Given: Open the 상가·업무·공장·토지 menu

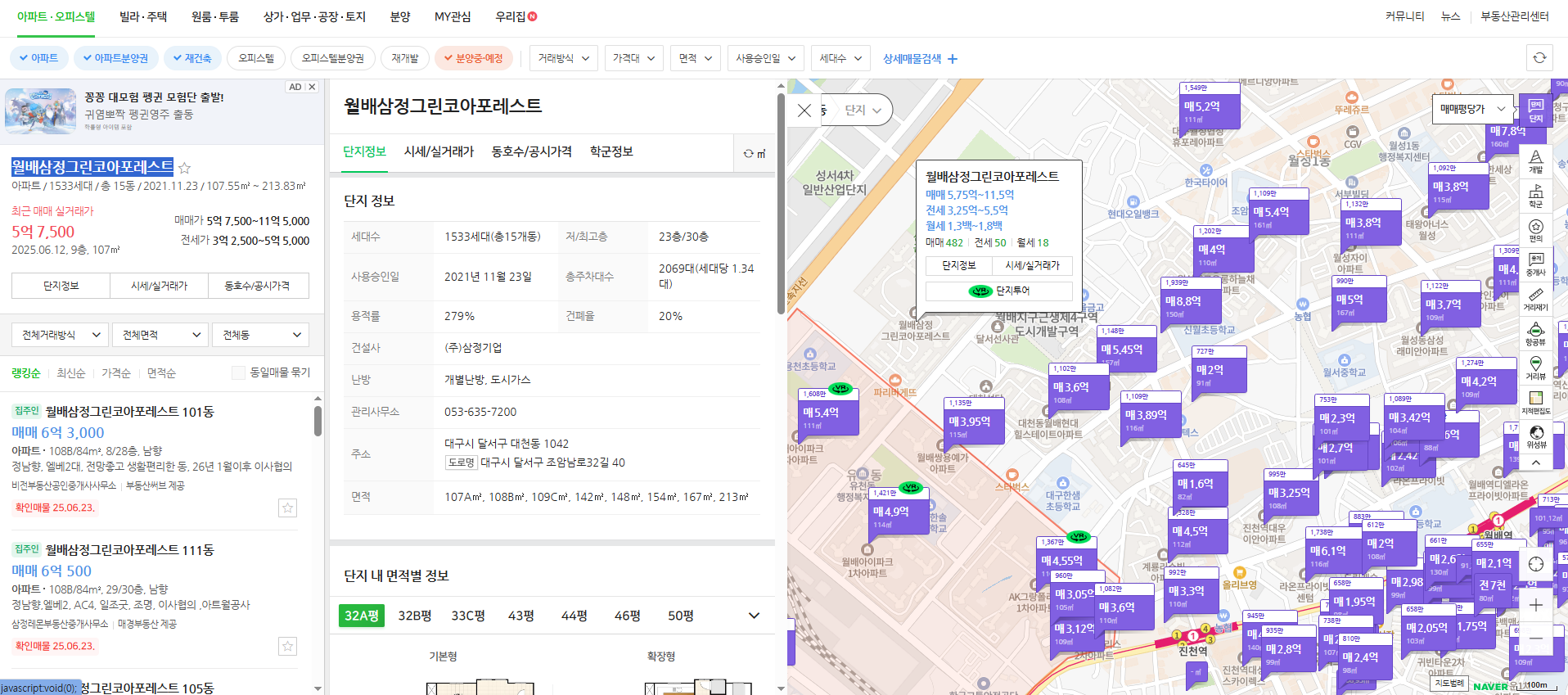Looking at the screenshot, I should (x=314, y=16).
